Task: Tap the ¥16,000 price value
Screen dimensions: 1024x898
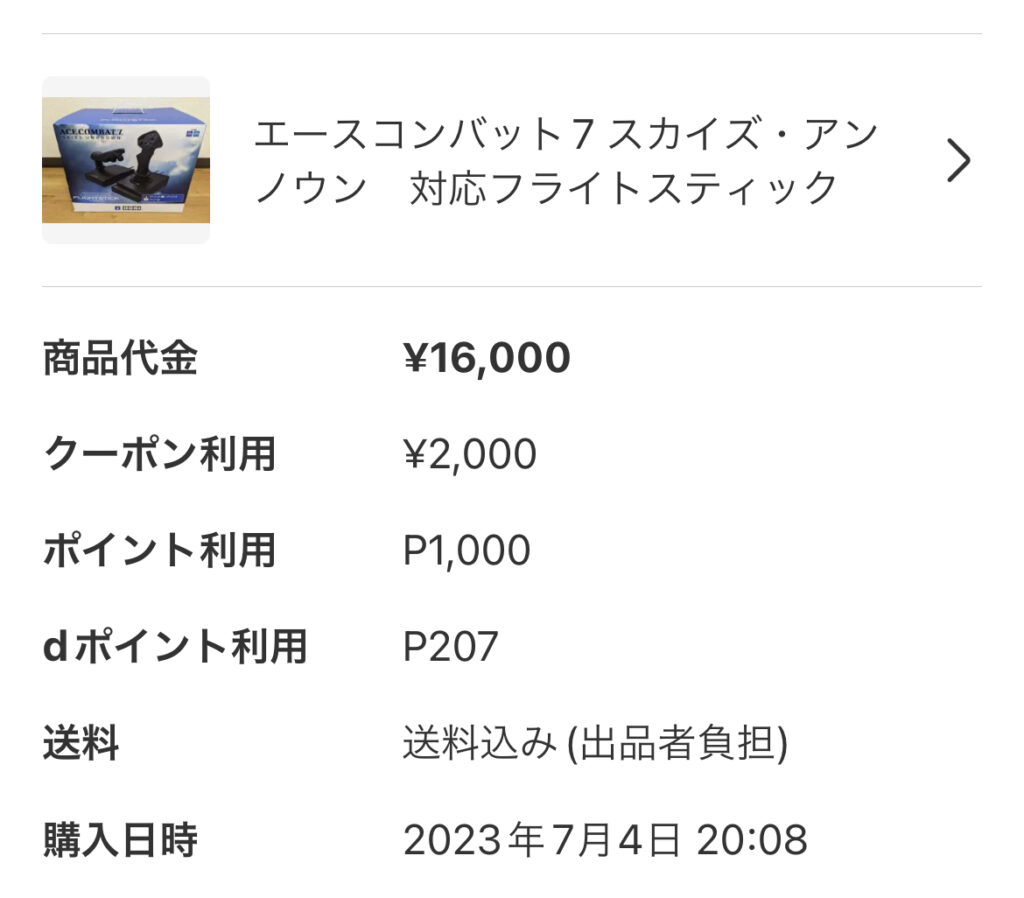Action: tap(486, 358)
